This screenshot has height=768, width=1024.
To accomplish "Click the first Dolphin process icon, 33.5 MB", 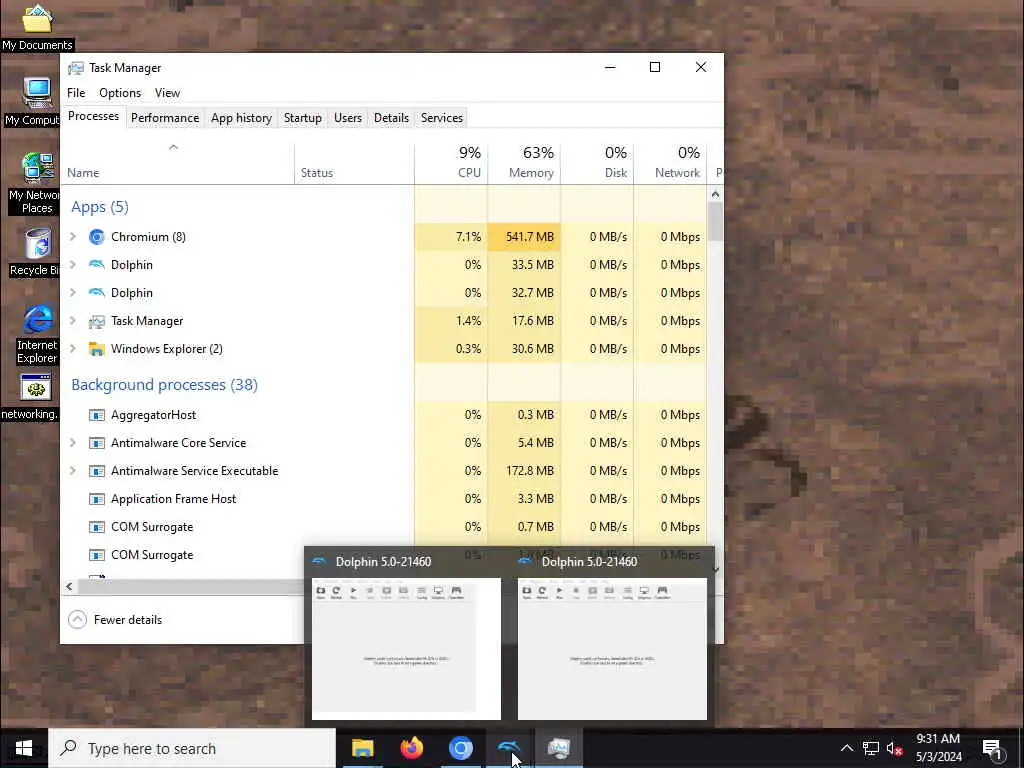I will tap(97, 264).
